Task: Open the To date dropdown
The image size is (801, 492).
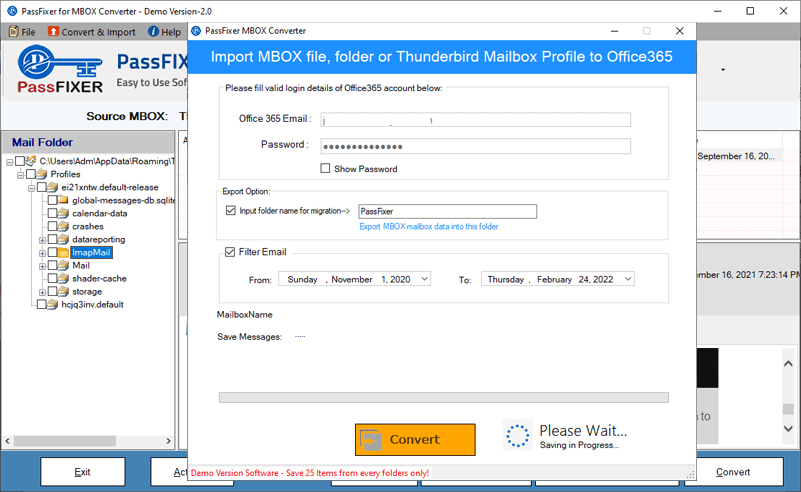Action: point(628,279)
